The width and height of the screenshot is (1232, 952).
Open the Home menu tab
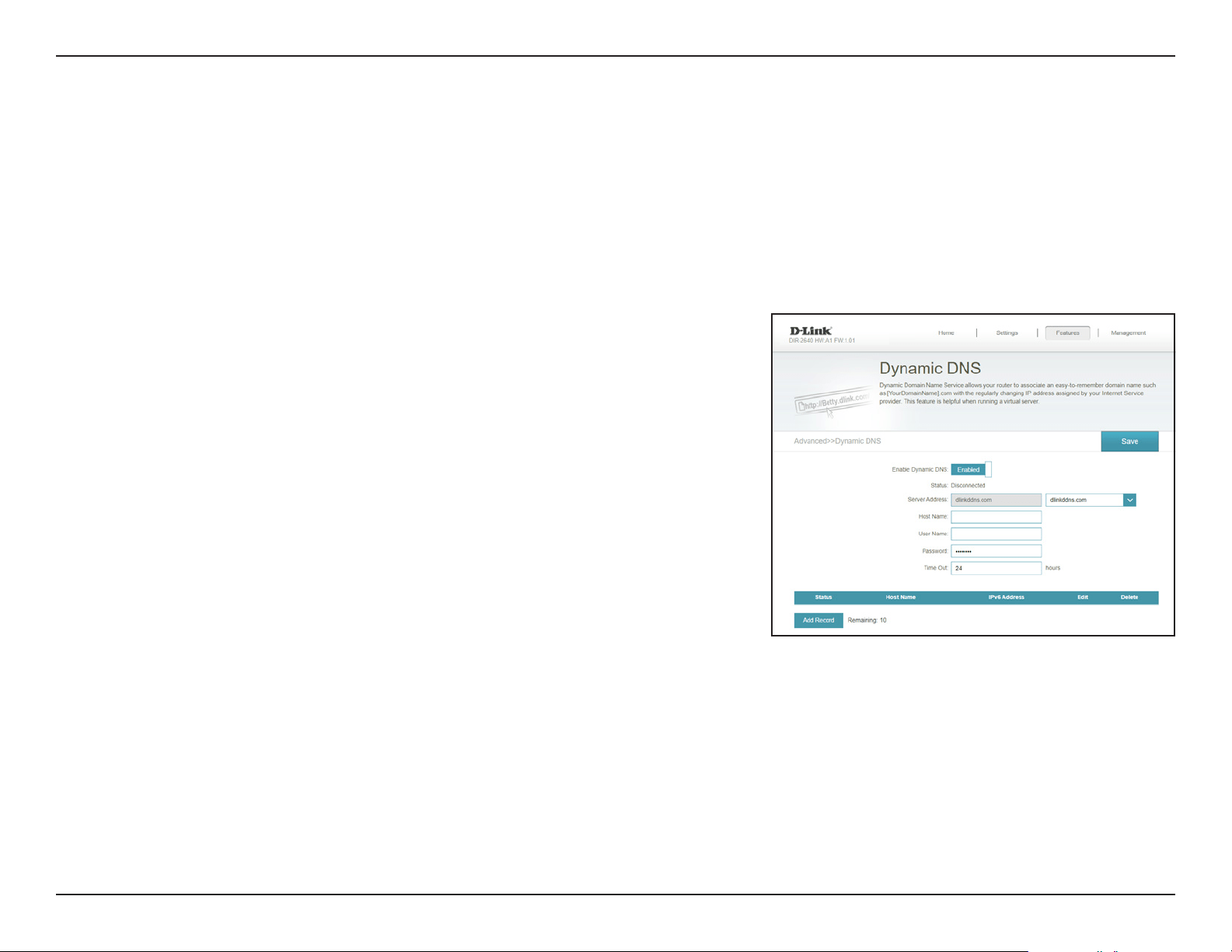click(946, 333)
